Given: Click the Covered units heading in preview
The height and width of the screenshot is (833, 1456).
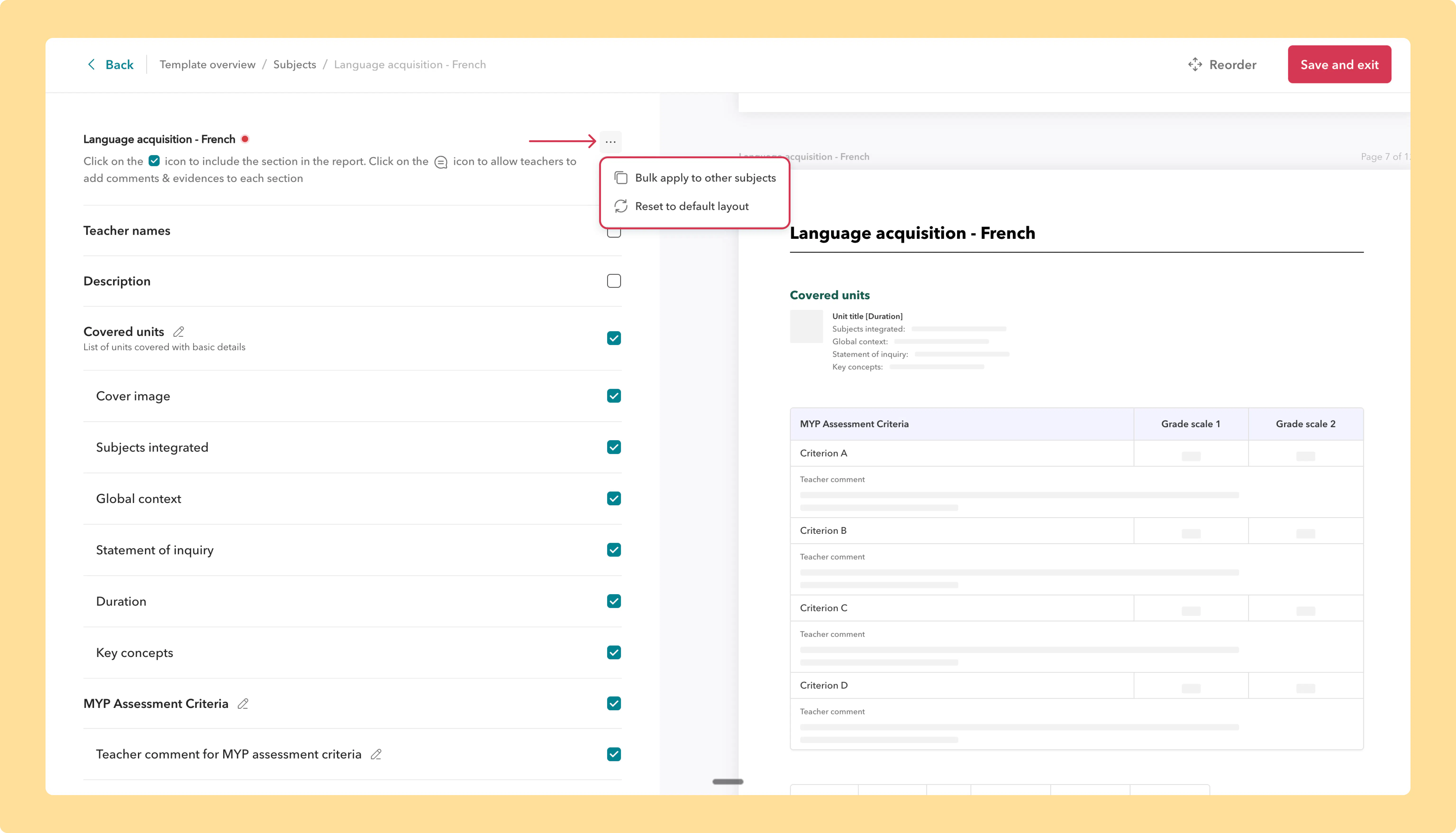Looking at the screenshot, I should click(830, 295).
